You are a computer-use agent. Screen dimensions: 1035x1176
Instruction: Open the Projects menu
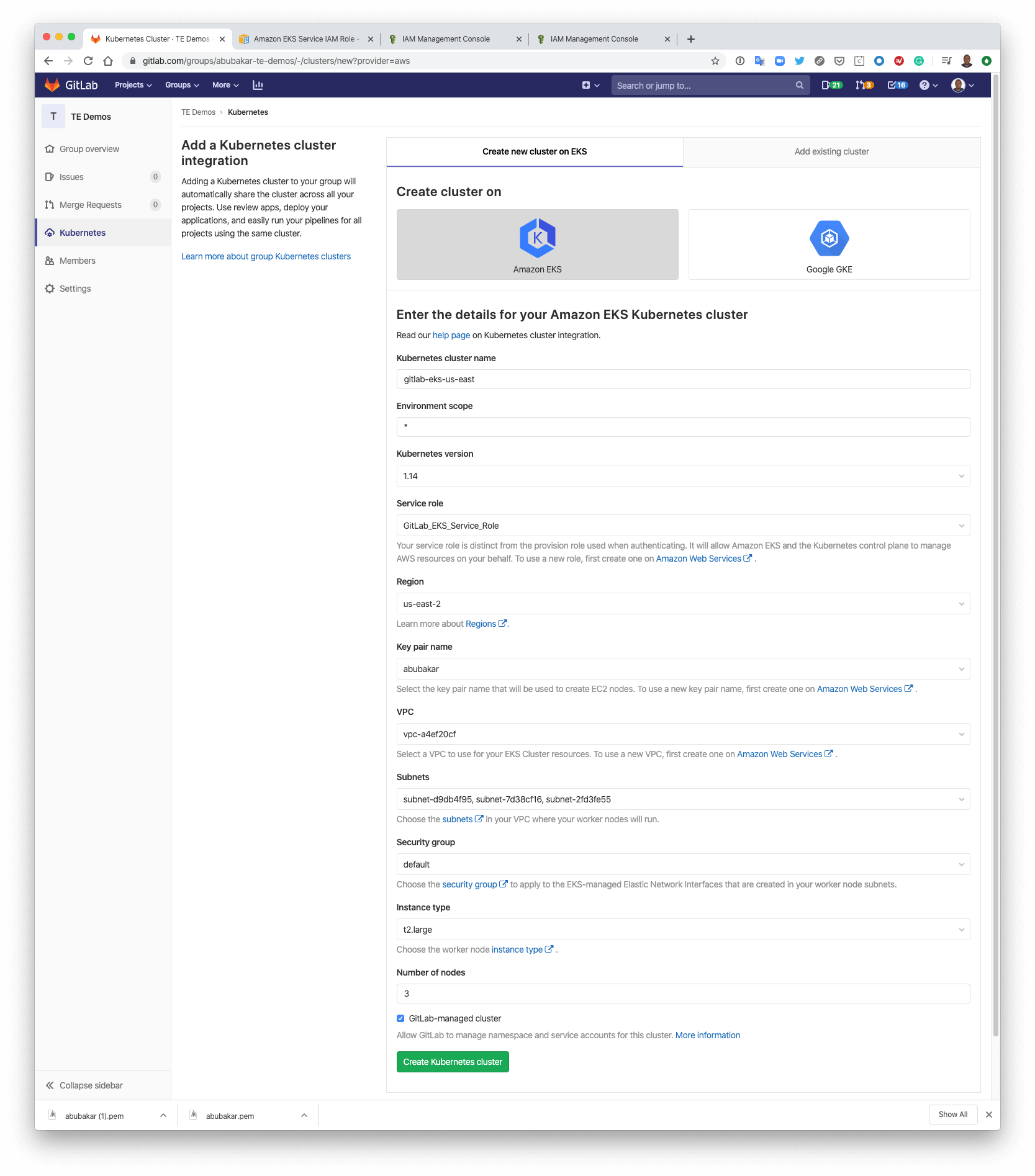click(x=132, y=84)
